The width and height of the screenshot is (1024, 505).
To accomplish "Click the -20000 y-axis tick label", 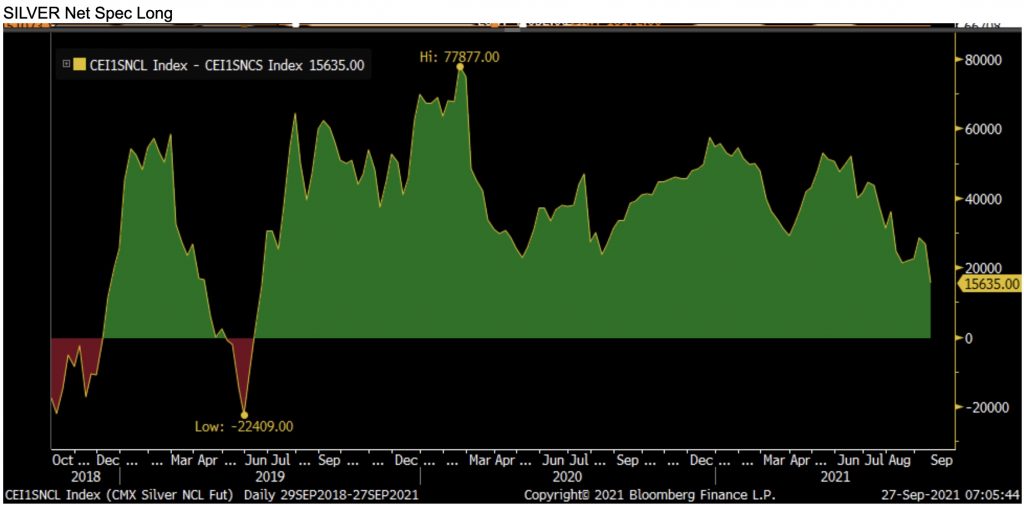I will point(980,407).
